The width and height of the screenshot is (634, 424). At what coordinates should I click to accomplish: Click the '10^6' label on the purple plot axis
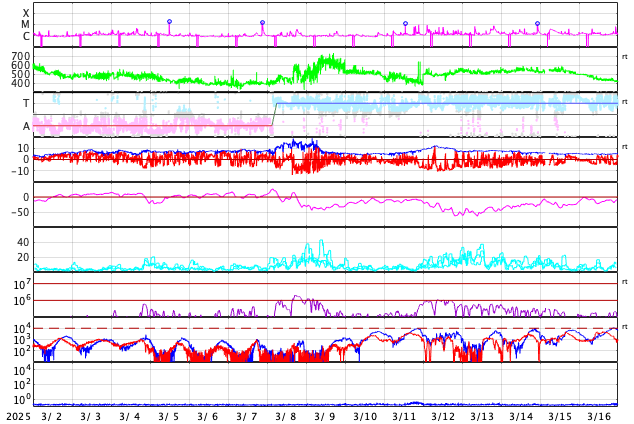(22, 301)
